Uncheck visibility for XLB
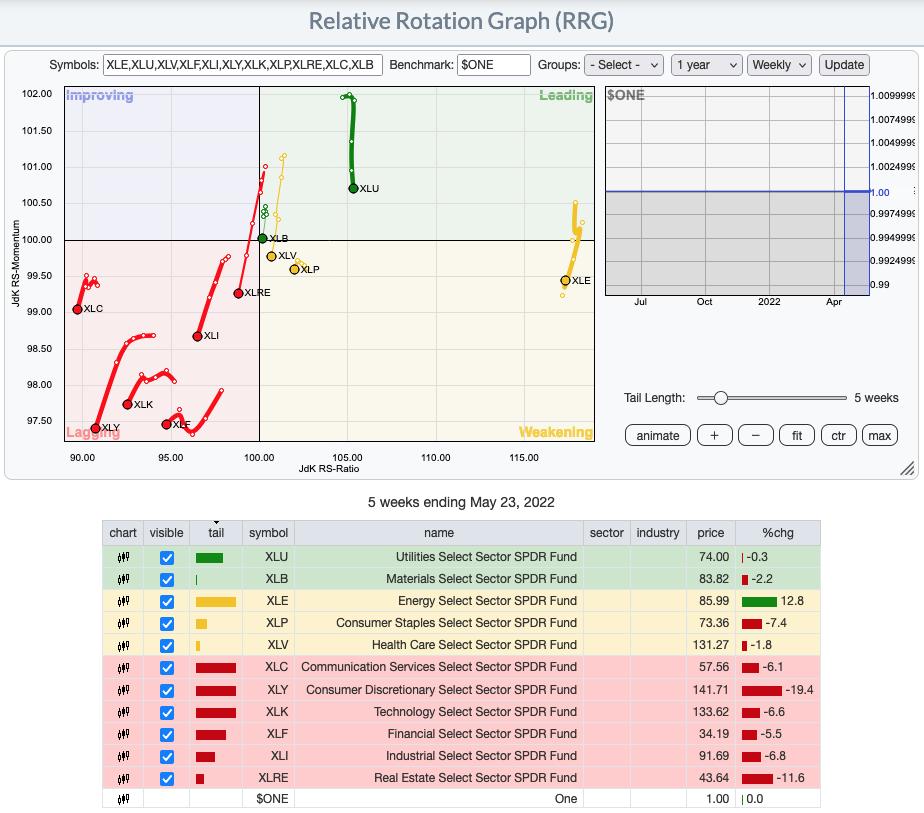The image size is (924, 813). point(167,580)
